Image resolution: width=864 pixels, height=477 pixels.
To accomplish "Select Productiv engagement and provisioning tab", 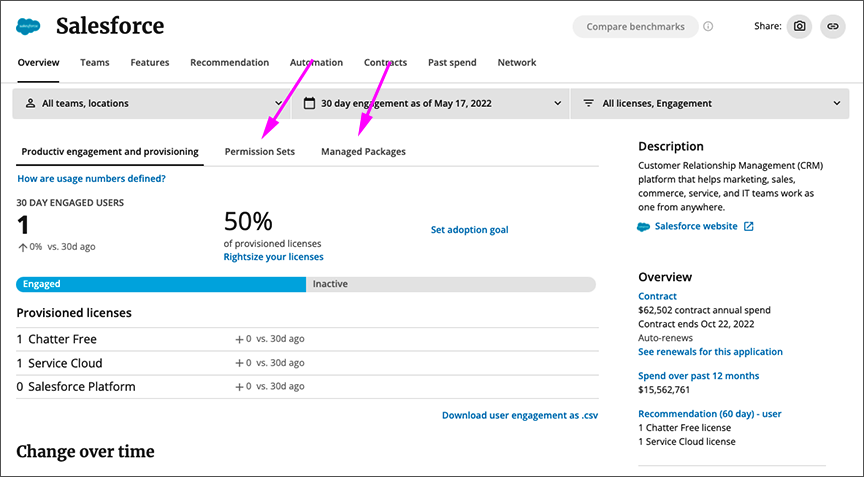I will coord(110,151).
